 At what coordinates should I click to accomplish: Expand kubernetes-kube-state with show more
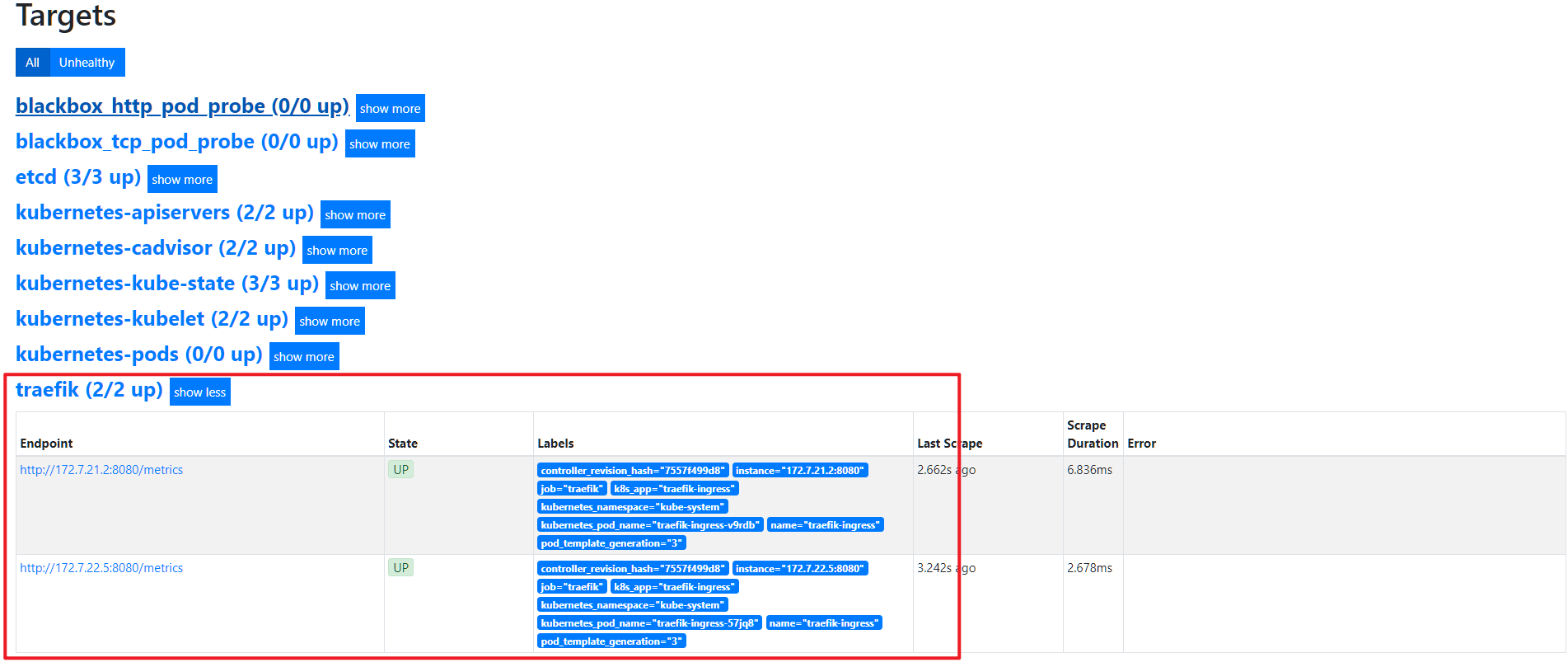(x=360, y=286)
